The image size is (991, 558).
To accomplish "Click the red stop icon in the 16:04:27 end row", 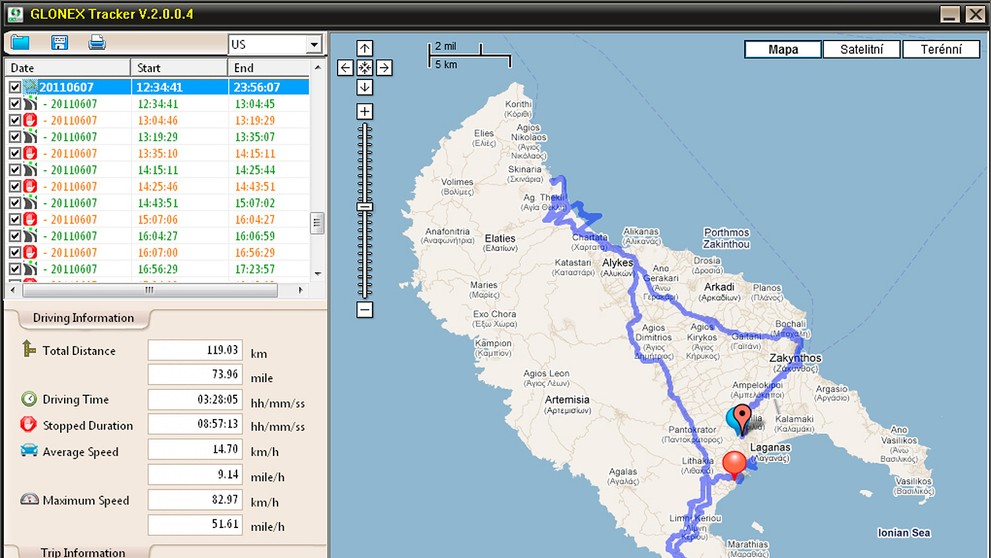I will click(x=30, y=219).
